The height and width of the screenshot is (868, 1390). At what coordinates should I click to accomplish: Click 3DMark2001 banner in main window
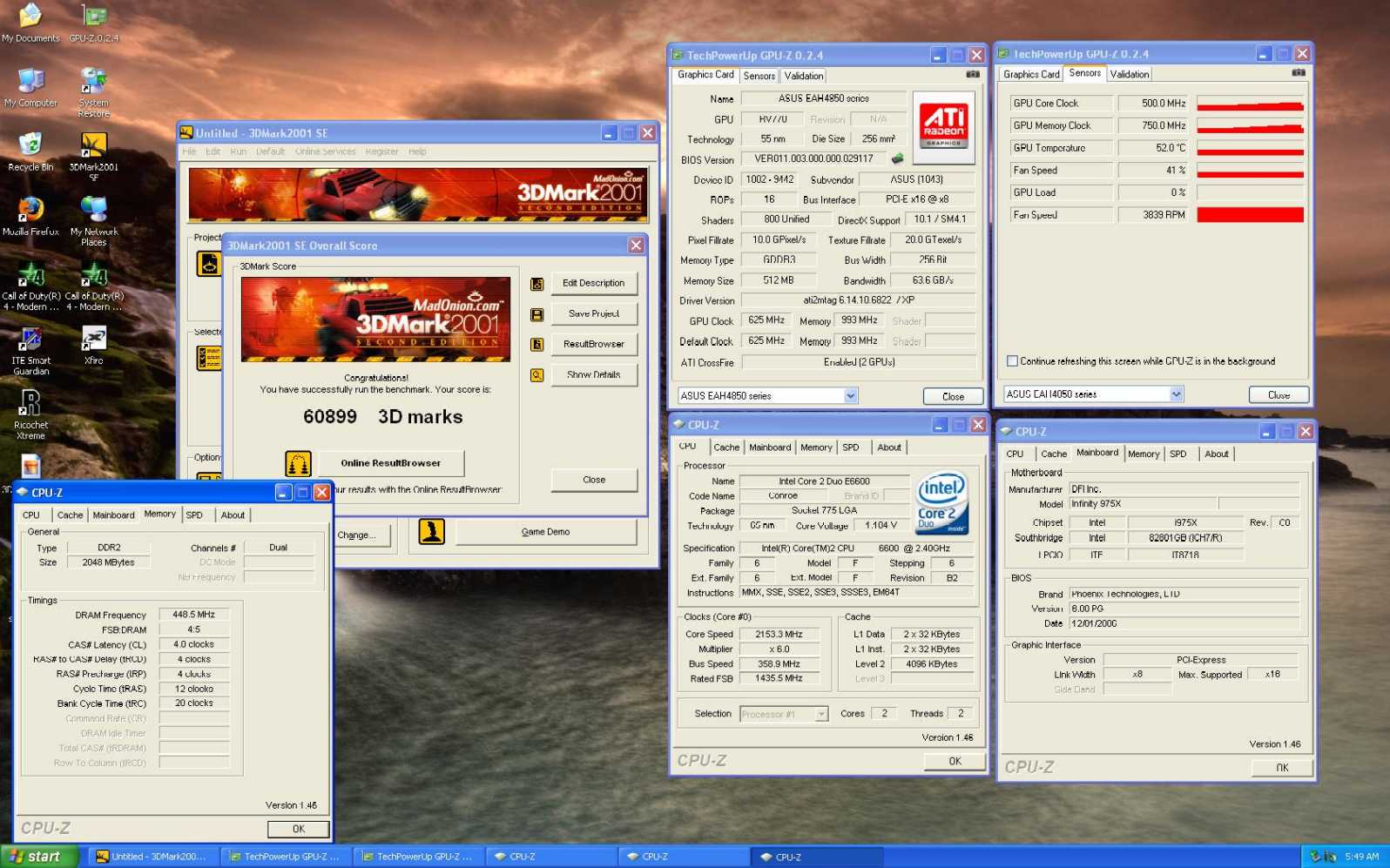[x=418, y=195]
